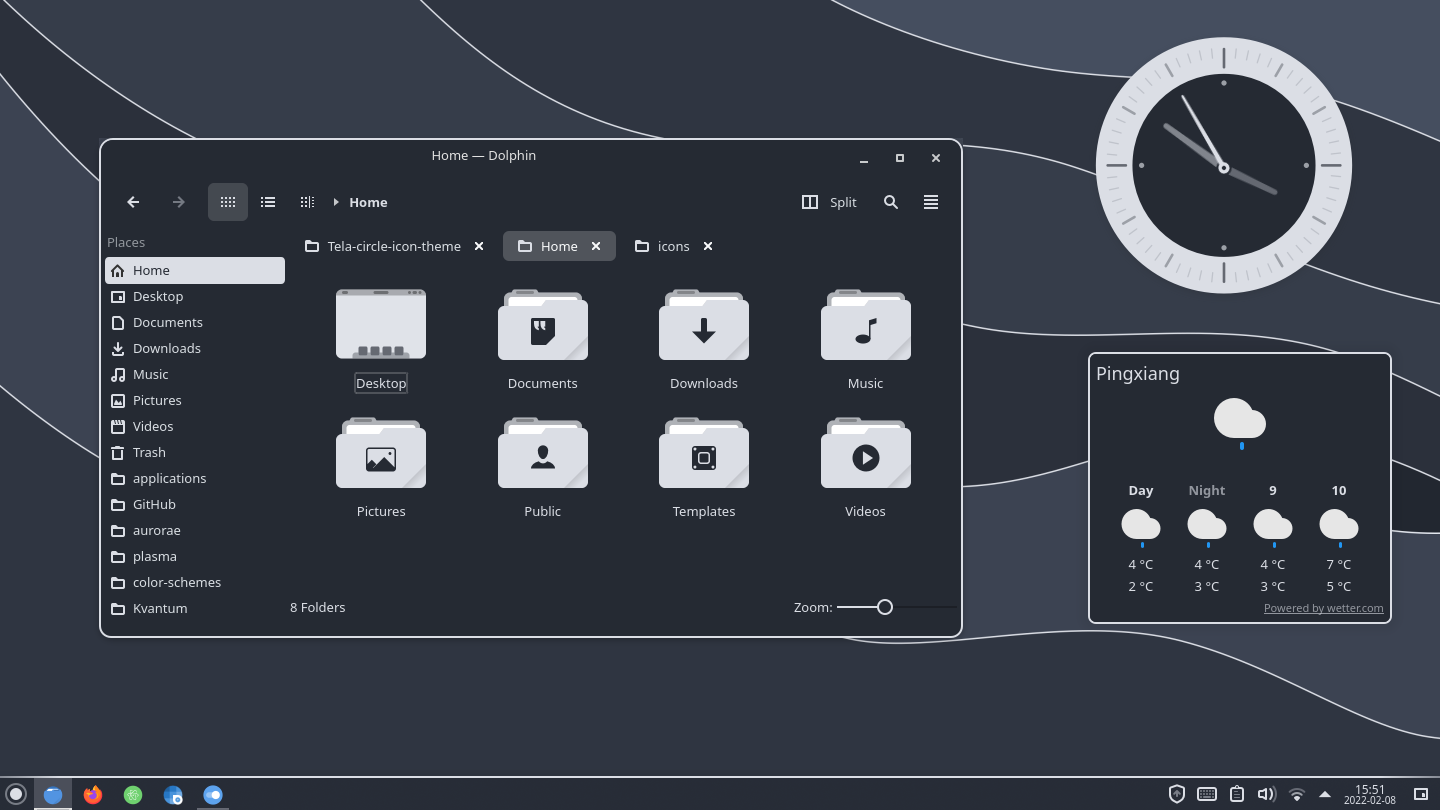The width and height of the screenshot is (1440, 810).
Task: Open the volume tray icon
Action: pos(1267,794)
